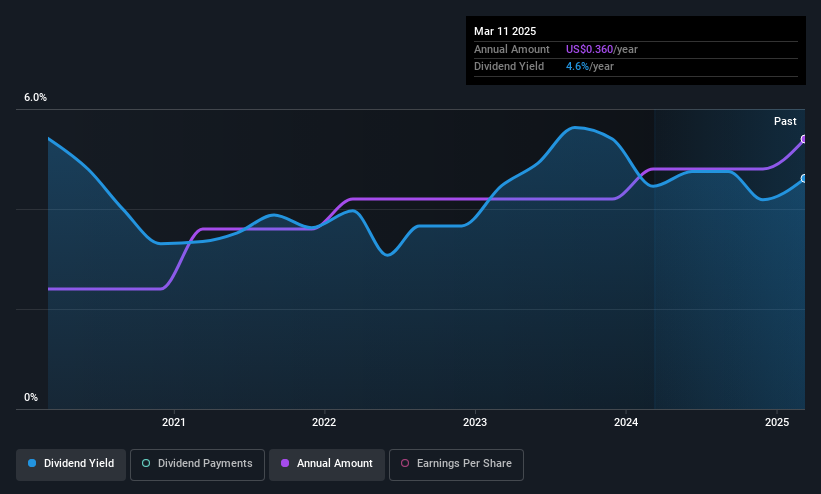Click the 2022 x-axis label
The image size is (821, 494).
click(x=324, y=422)
